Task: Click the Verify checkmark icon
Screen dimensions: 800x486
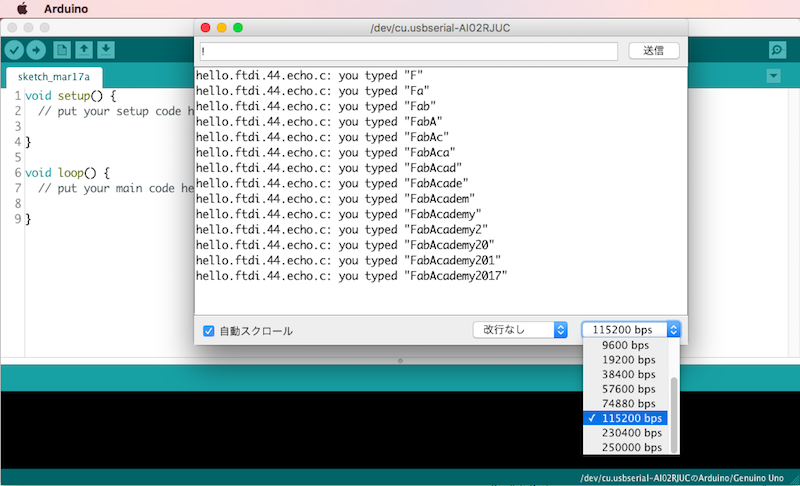Action: (x=14, y=50)
